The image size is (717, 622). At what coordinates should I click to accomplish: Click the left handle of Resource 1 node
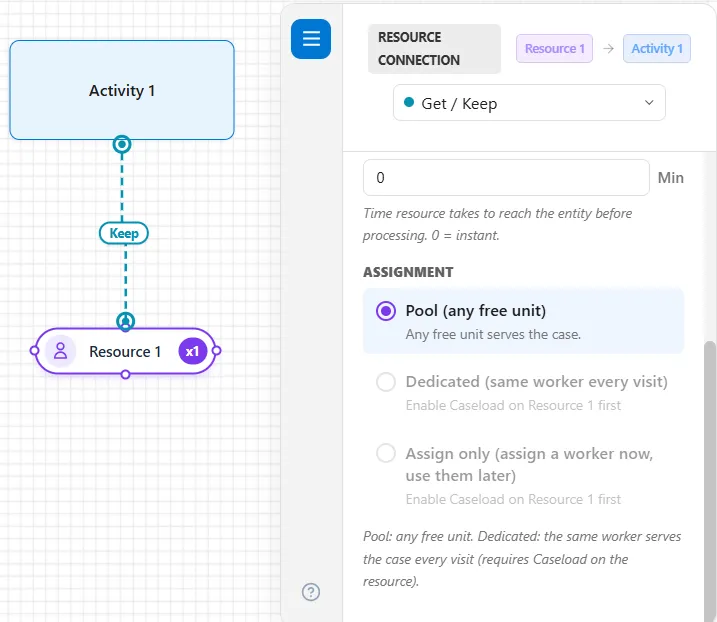tap(34, 351)
